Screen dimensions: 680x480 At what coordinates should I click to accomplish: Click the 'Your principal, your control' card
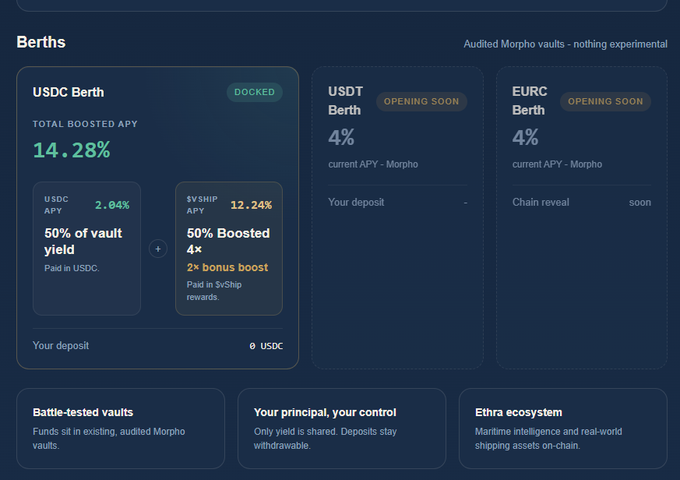[342, 428]
